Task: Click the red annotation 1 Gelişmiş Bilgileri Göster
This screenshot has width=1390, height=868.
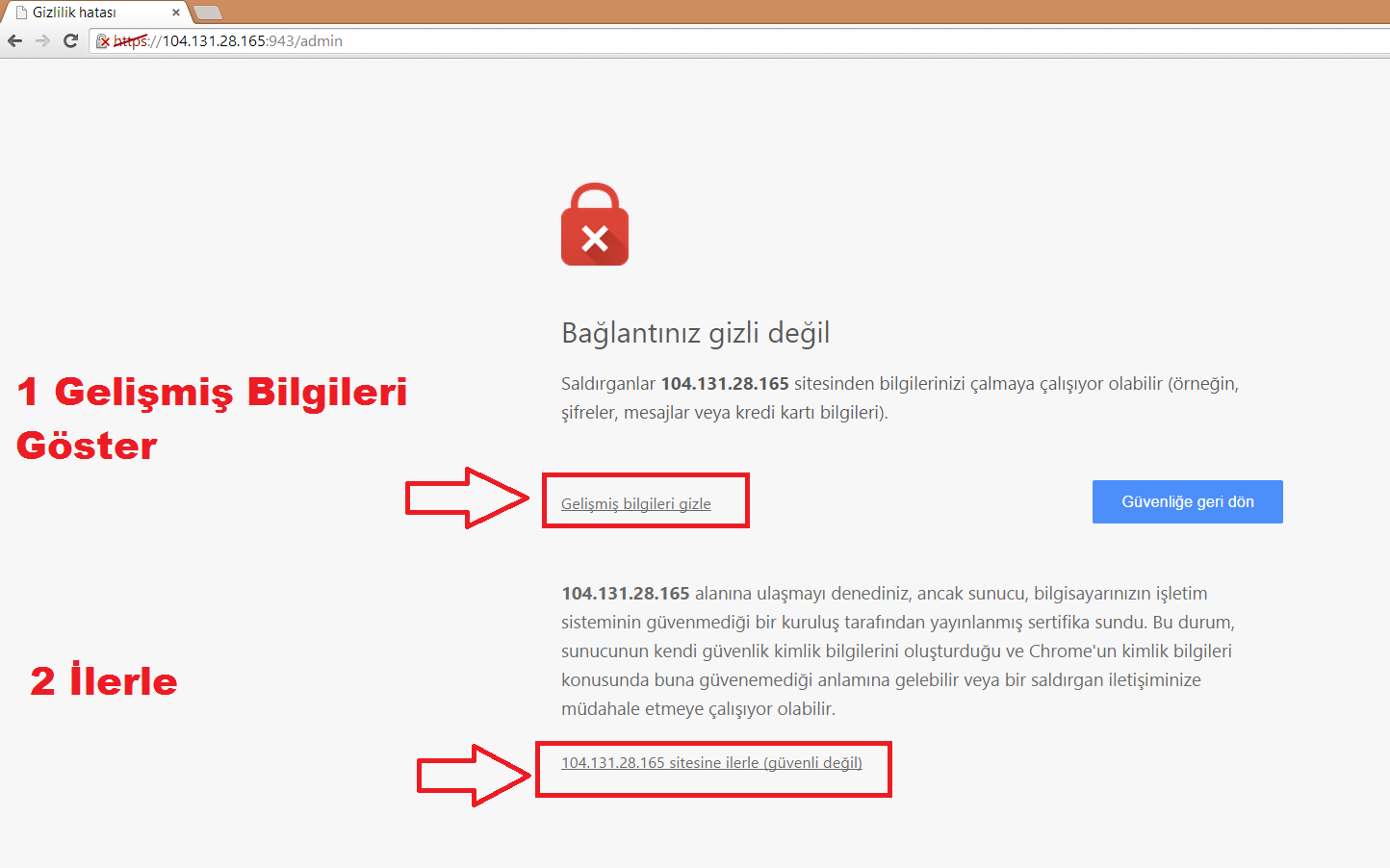Action: (x=212, y=419)
